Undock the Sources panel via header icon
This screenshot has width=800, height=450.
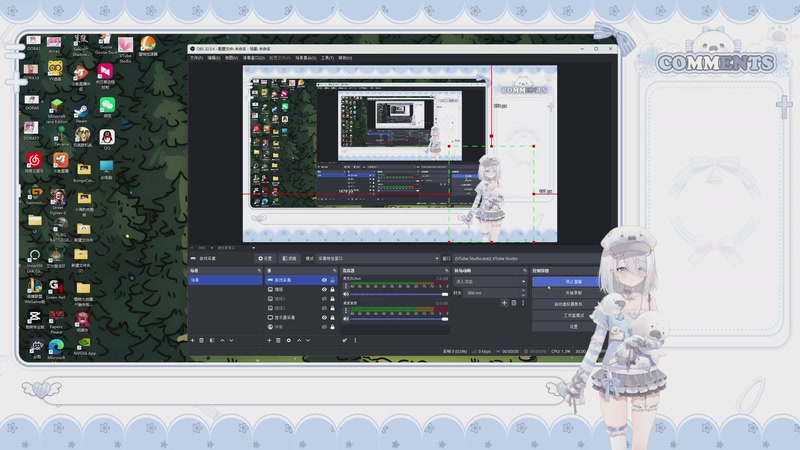(335, 270)
